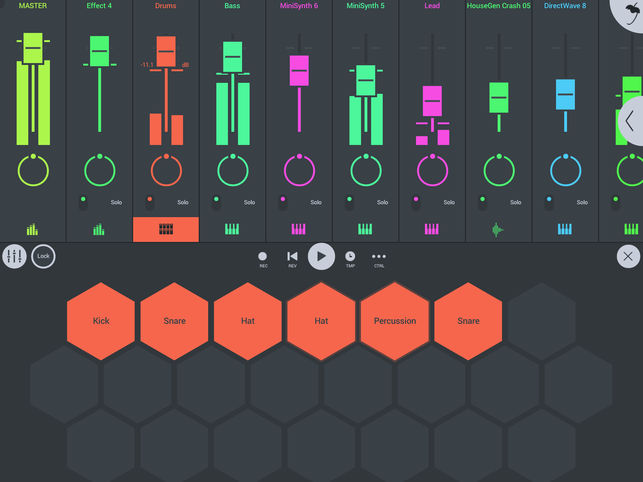Solo the MiniSynth 6 channel
This screenshot has height=482, width=643.
(316, 202)
